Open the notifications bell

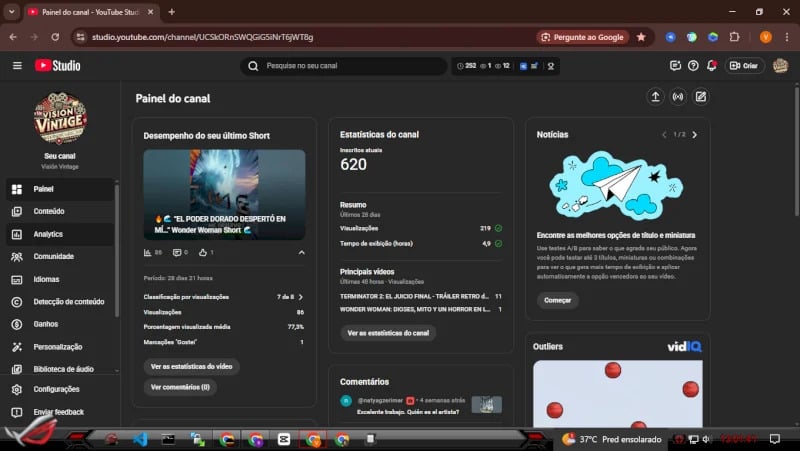[x=711, y=66]
